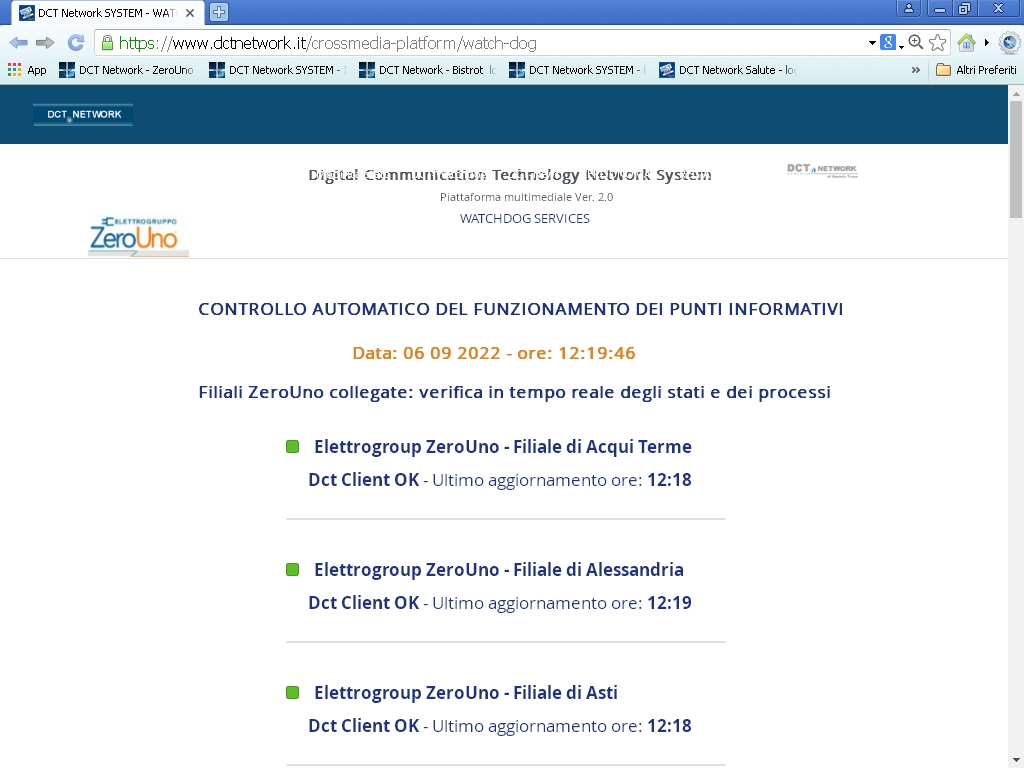Open the DCT Network - ZeroUno bookmark
The height and width of the screenshot is (768, 1024).
(126, 70)
